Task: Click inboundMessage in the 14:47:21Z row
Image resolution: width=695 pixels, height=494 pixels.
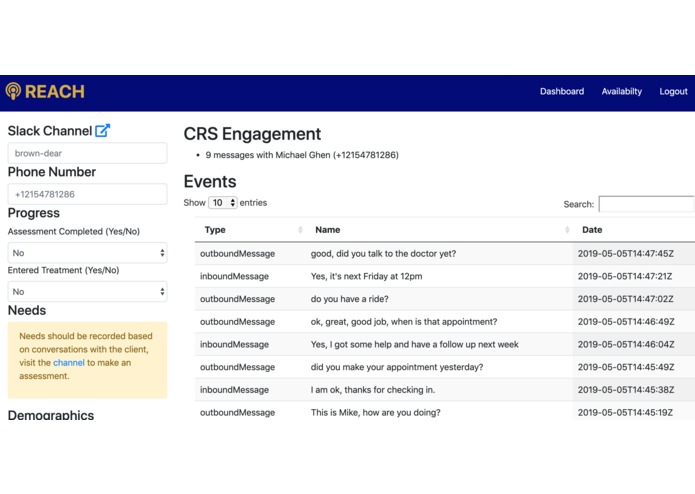Action: point(234,276)
